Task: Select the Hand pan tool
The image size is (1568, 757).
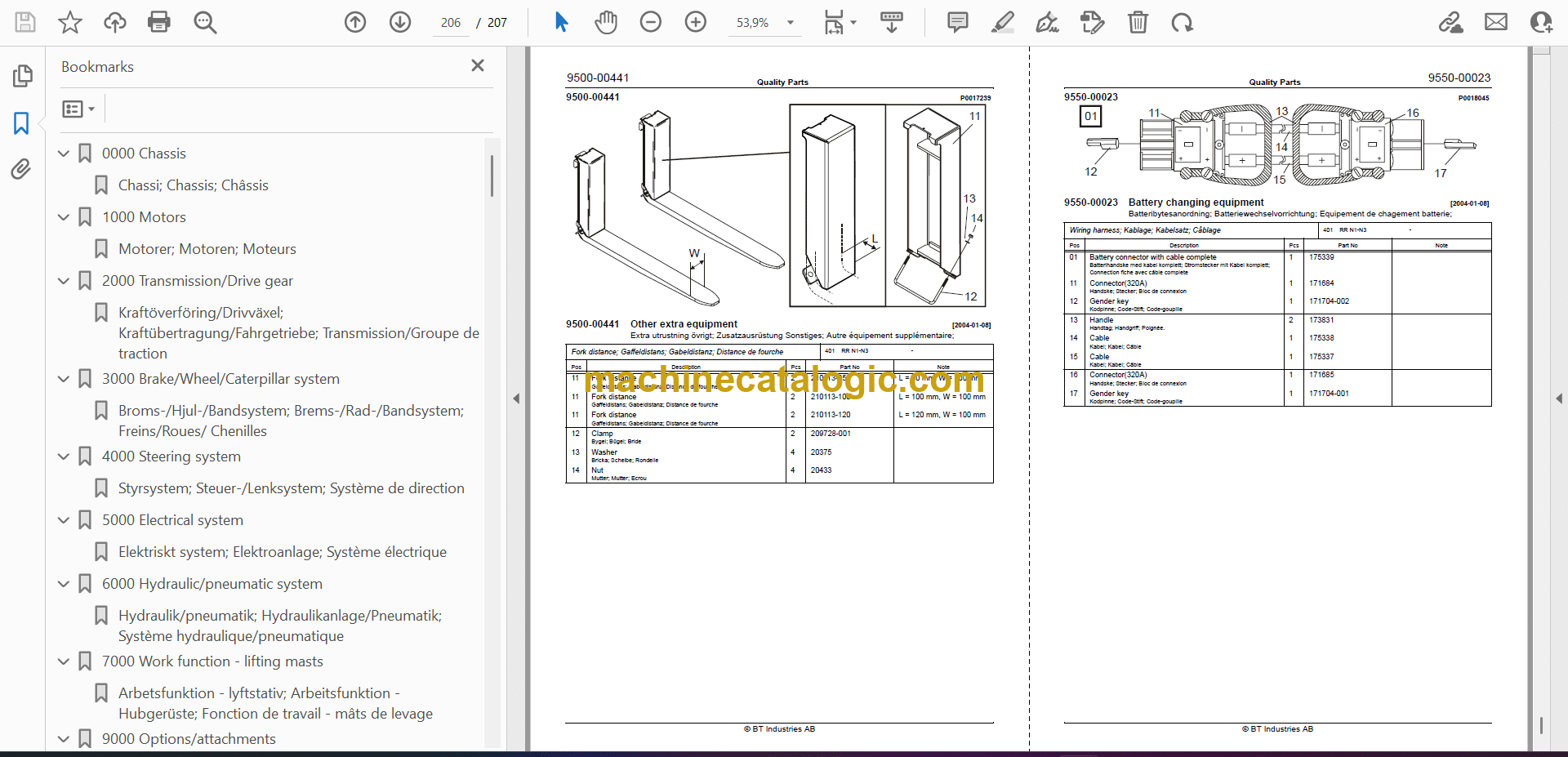Action: 605,22
